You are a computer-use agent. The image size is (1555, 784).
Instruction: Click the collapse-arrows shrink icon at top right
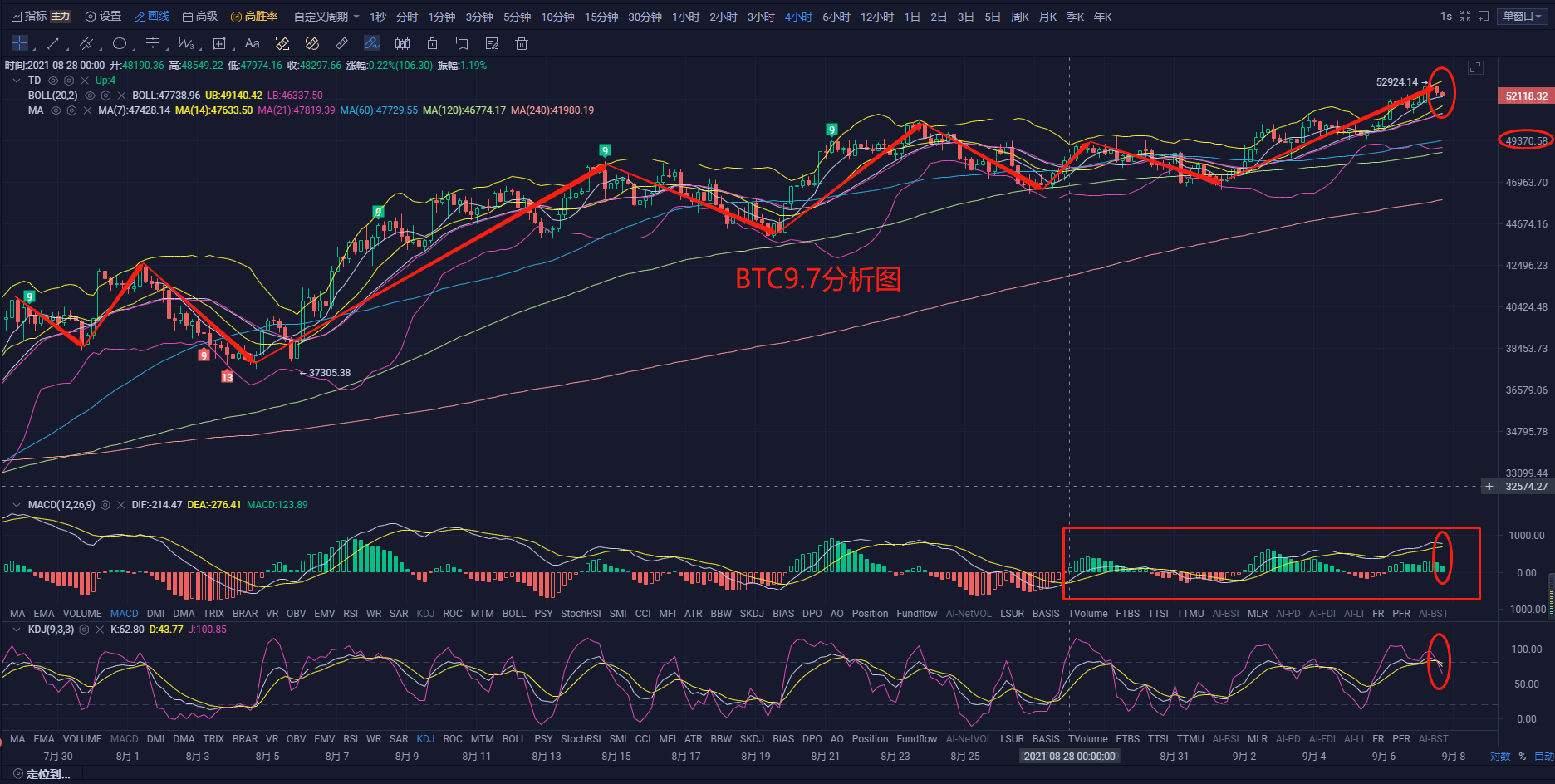click(x=1465, y=17)
